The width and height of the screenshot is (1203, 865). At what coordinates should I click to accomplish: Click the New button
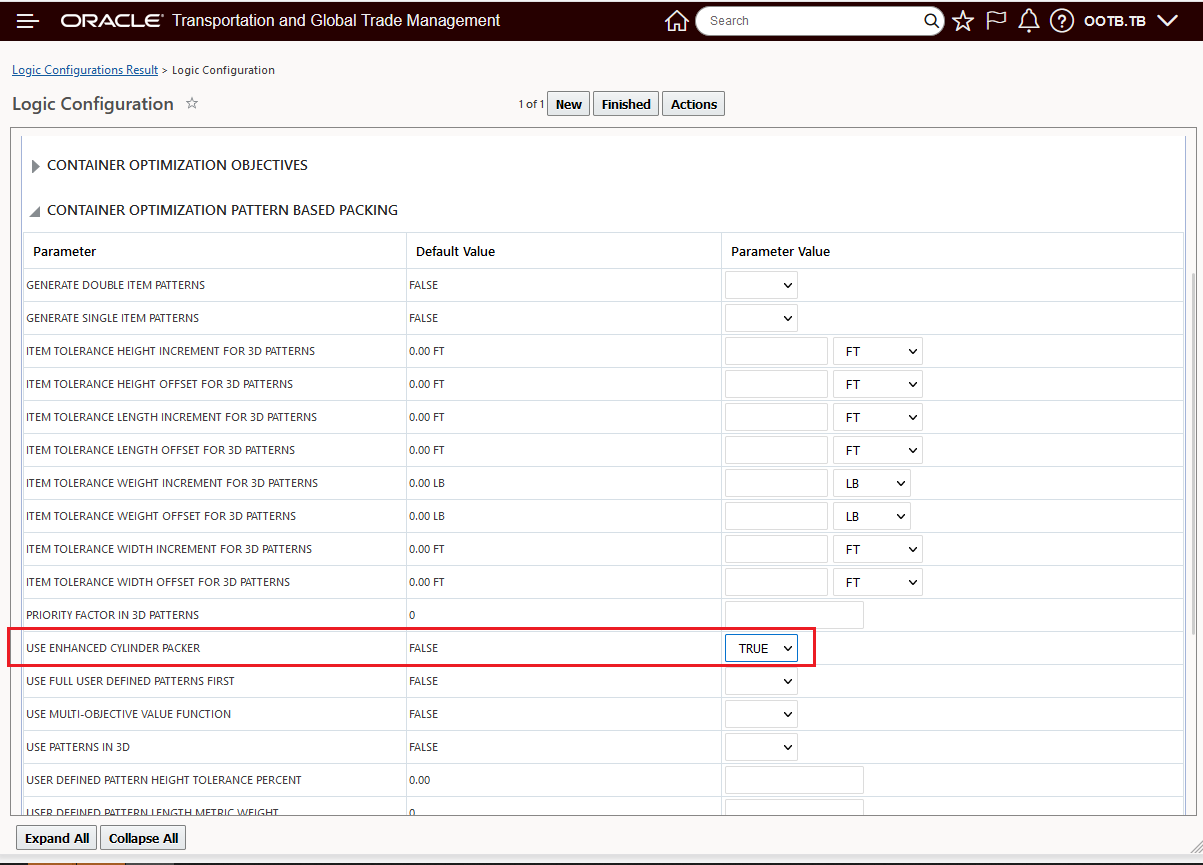coord(569,104)
